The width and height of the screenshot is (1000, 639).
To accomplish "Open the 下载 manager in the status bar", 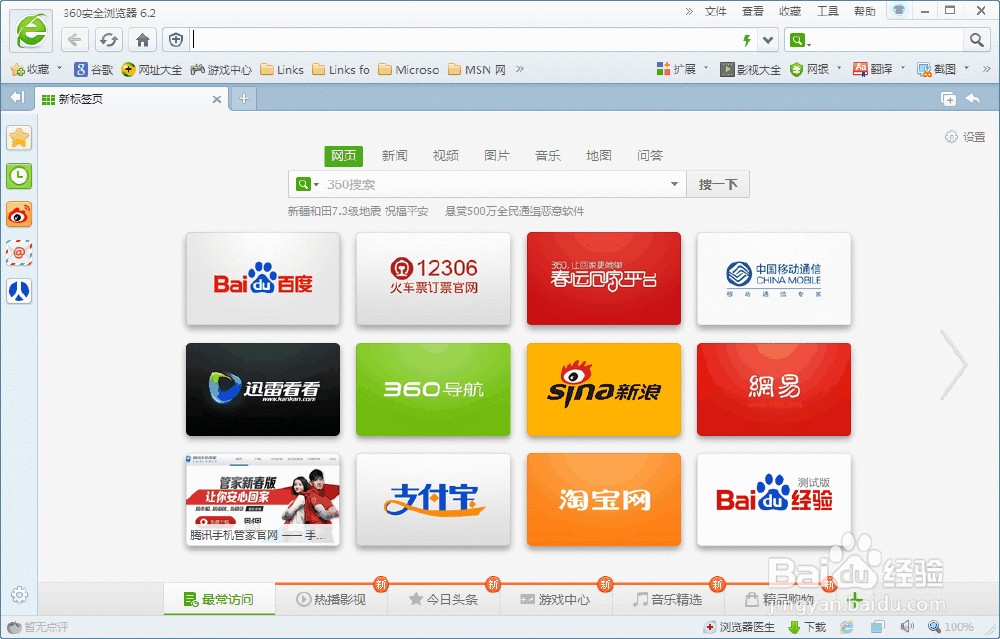I will 807,627.
